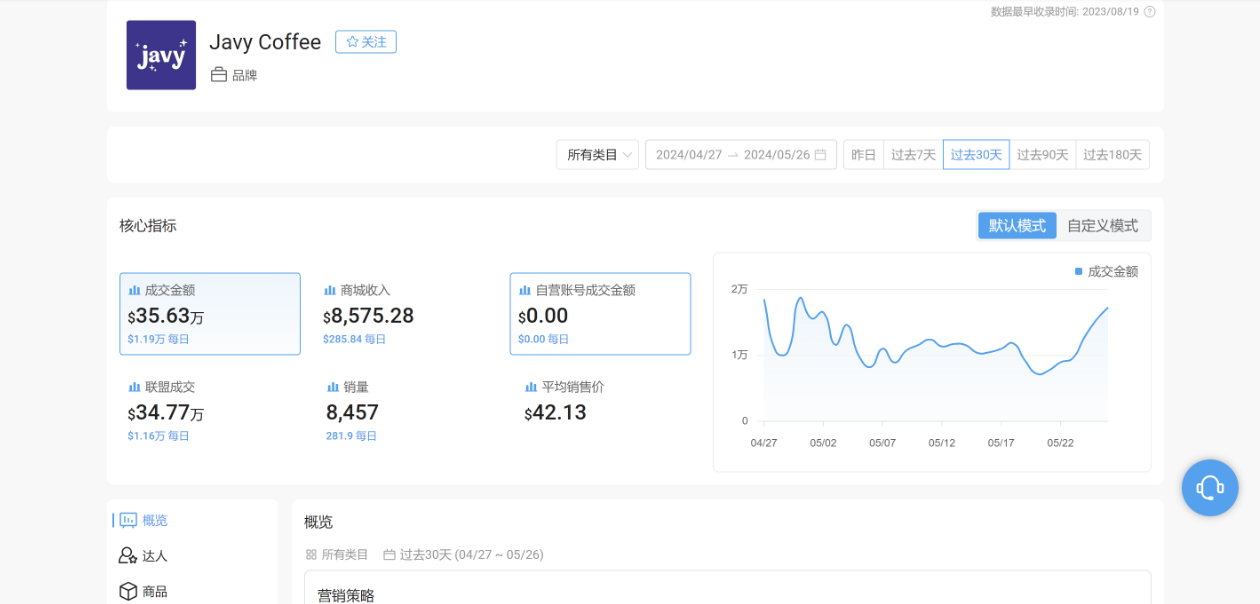Image resolution: width=1260 pixels, height=604 pixels.
Task: Click the 概览 overview icon in sidebar
Action: coord(128,520)
